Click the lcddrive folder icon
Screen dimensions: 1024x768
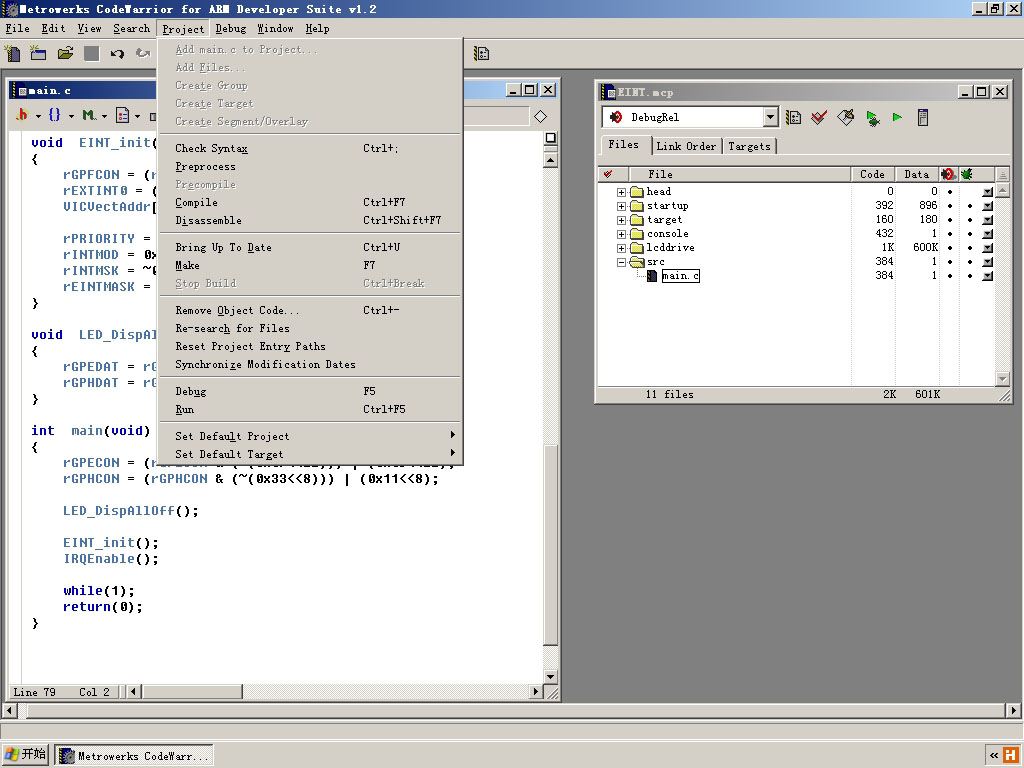pyautogui.click(x=637, y=248)
